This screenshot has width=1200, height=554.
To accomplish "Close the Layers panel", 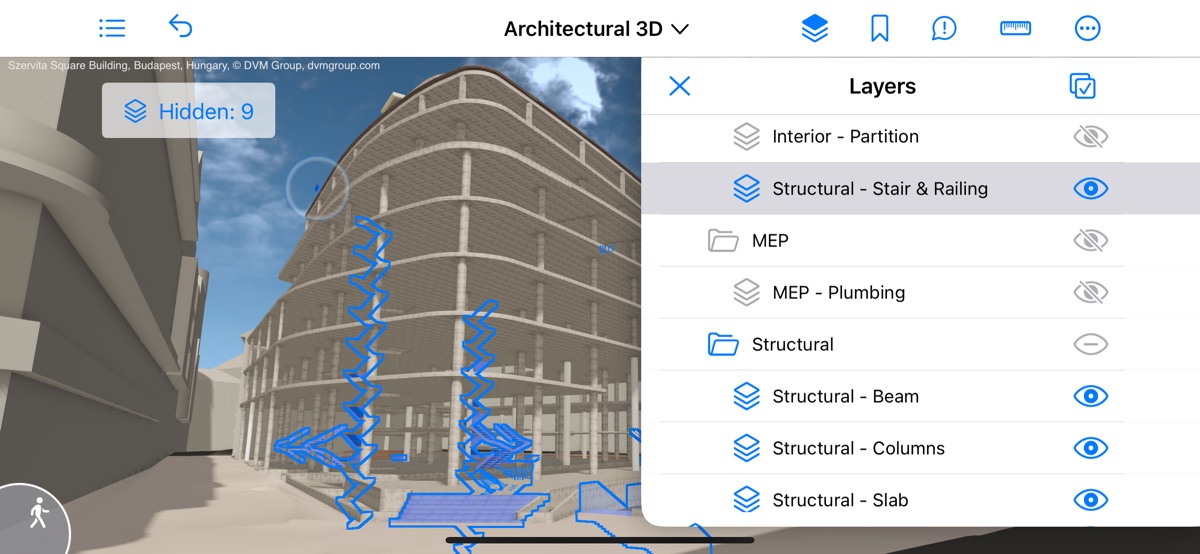I will 680,87.
